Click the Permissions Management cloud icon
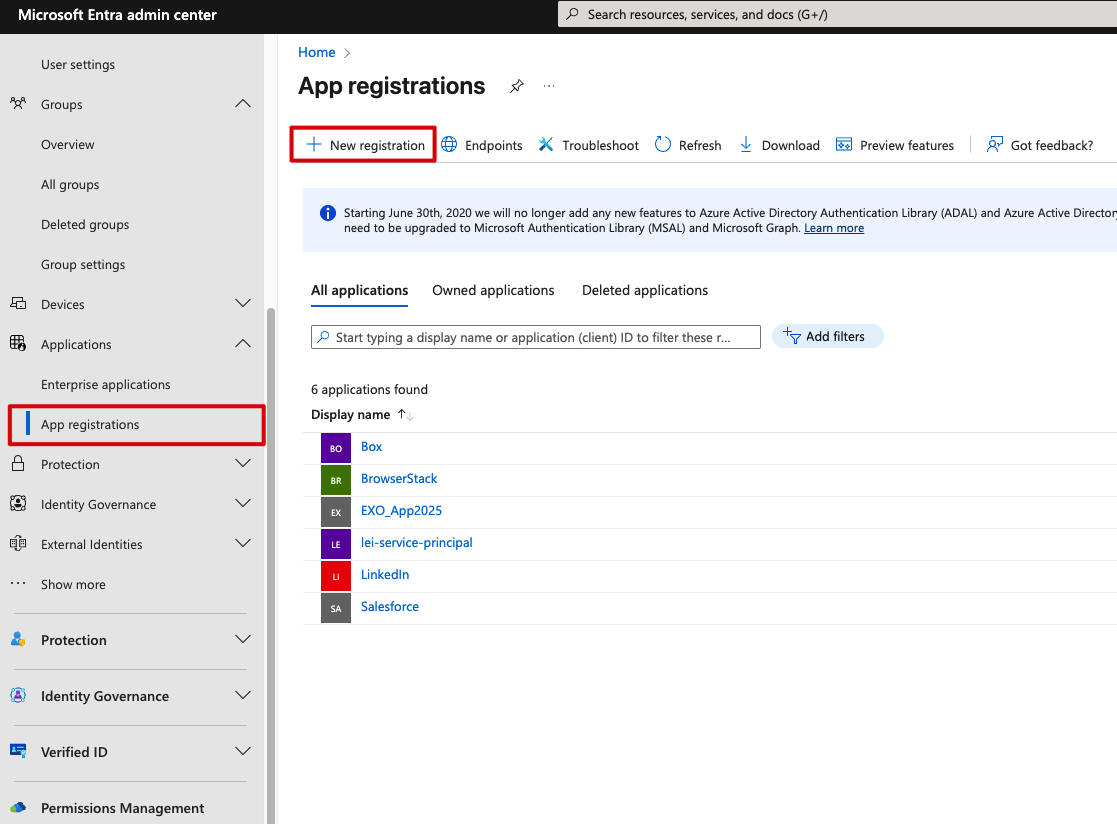1117x824 pixels. click(19, 808)
